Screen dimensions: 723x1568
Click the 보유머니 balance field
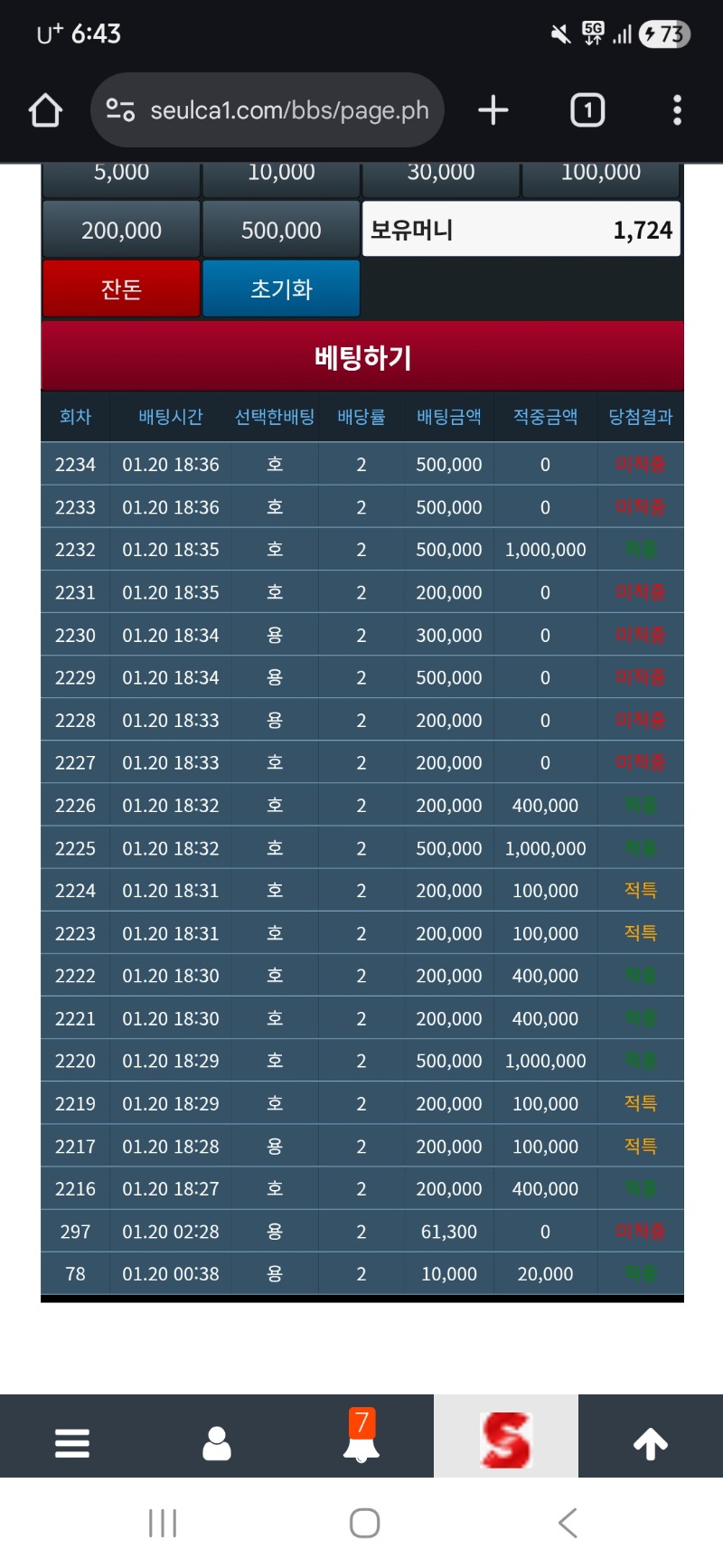(521, 230)
